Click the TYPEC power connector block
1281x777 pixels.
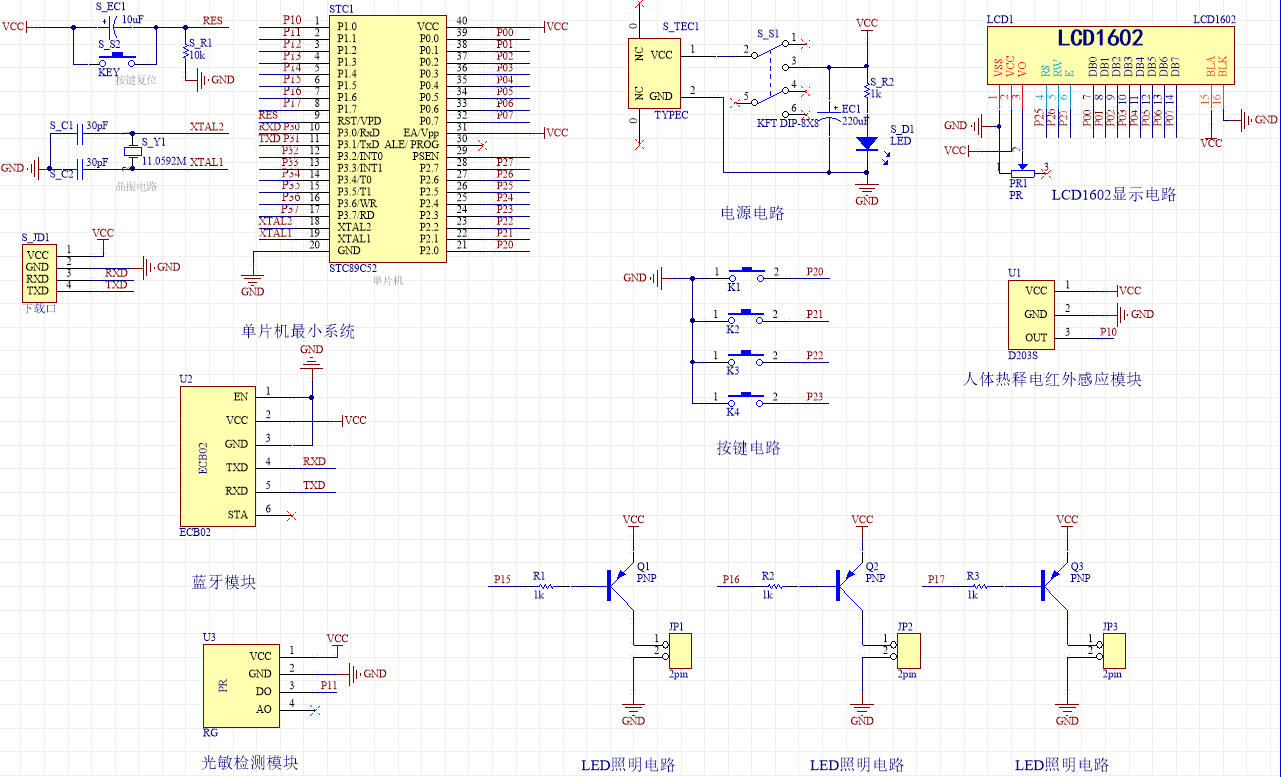(654, 75)
